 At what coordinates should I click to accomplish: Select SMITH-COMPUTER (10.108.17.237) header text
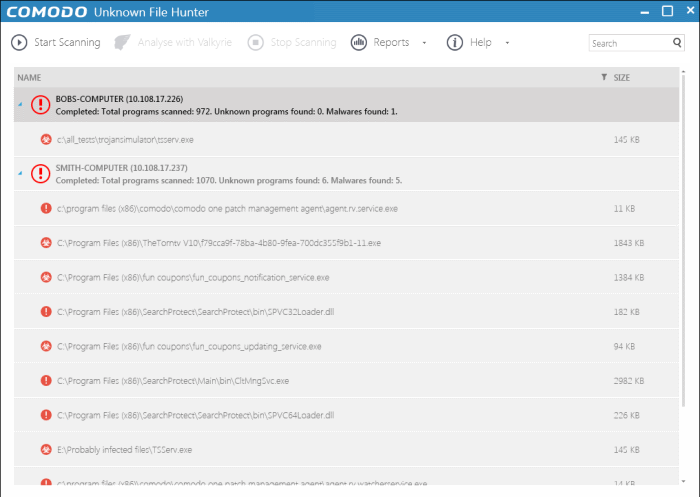pyautogui.click(x=121, y=168)
